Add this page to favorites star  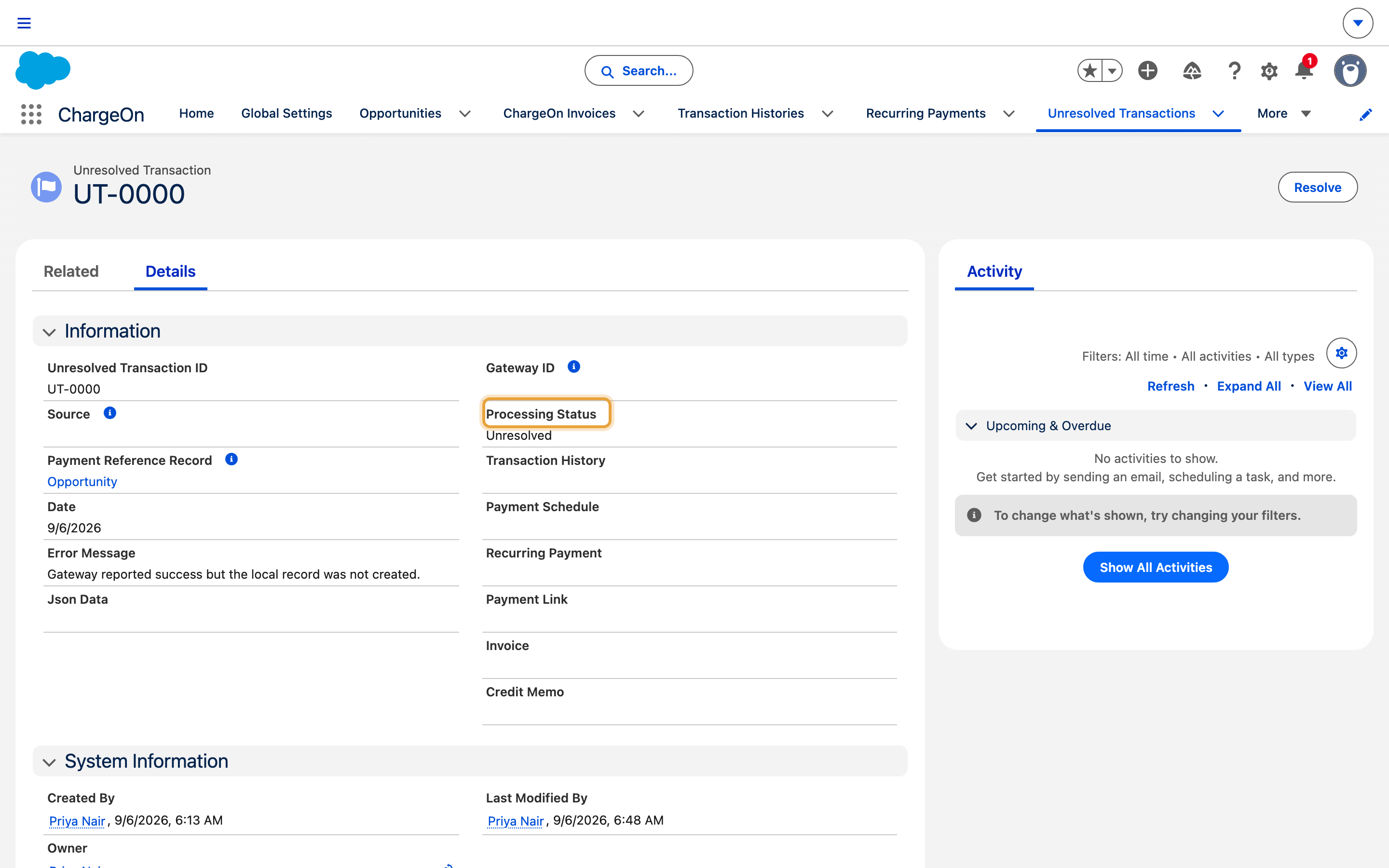[x=1089, y=70]
